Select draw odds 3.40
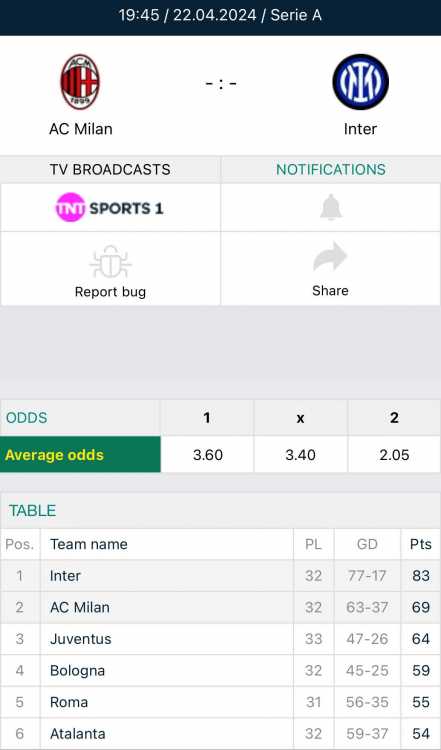441x750 pixels. click(x=300, y=454)
